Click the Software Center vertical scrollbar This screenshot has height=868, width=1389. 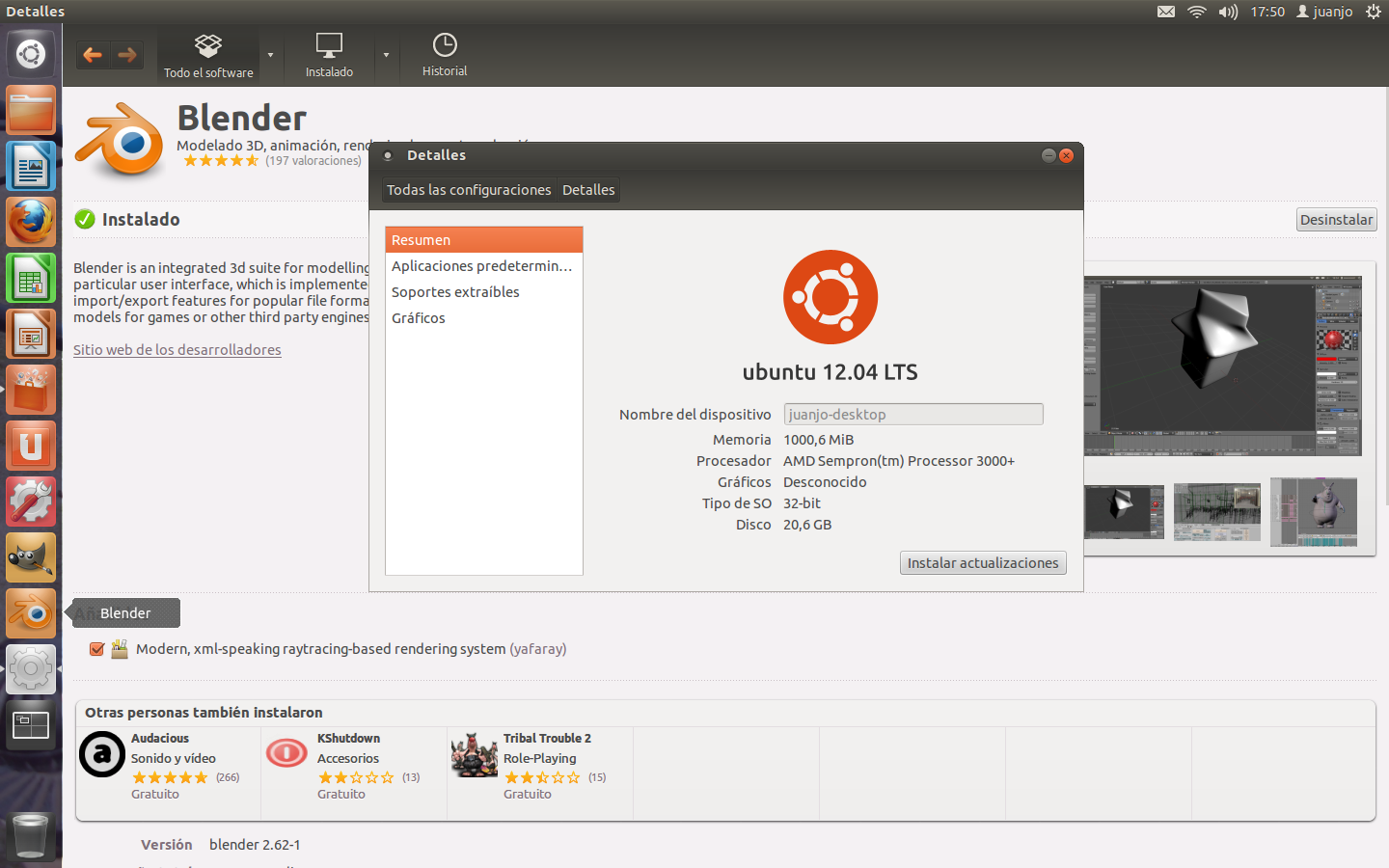coord(1385,294)
